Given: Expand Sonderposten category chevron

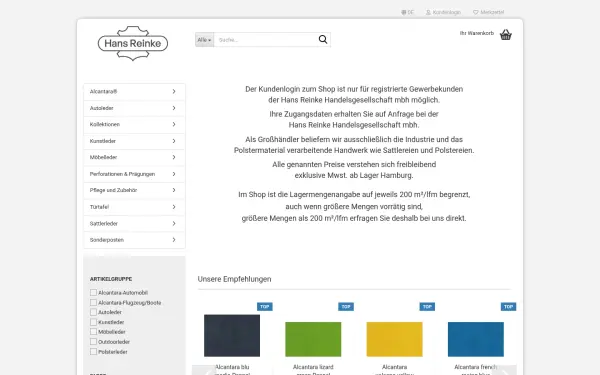Looking at the screenshot, I should pos(174,240).
